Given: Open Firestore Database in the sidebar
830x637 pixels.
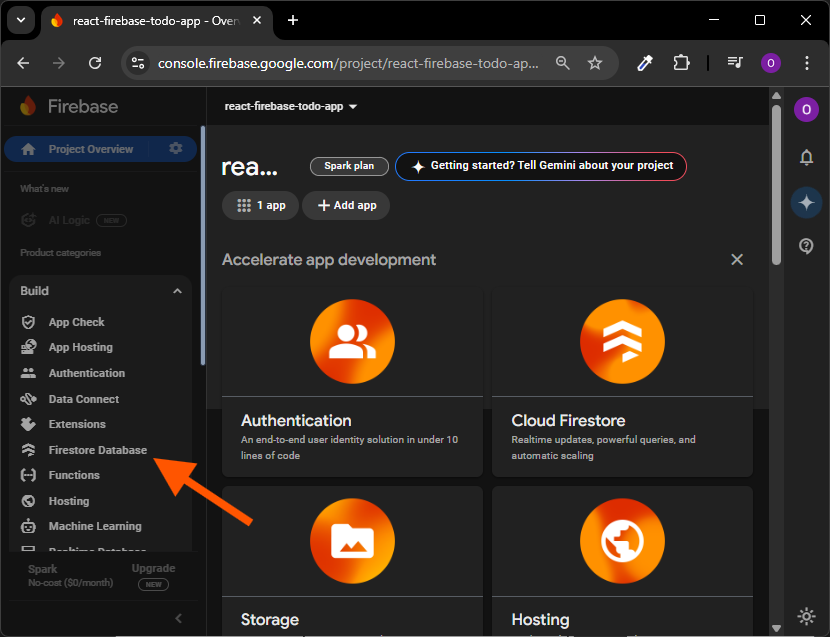Looking at the screenshot, I should pos(97,450).
